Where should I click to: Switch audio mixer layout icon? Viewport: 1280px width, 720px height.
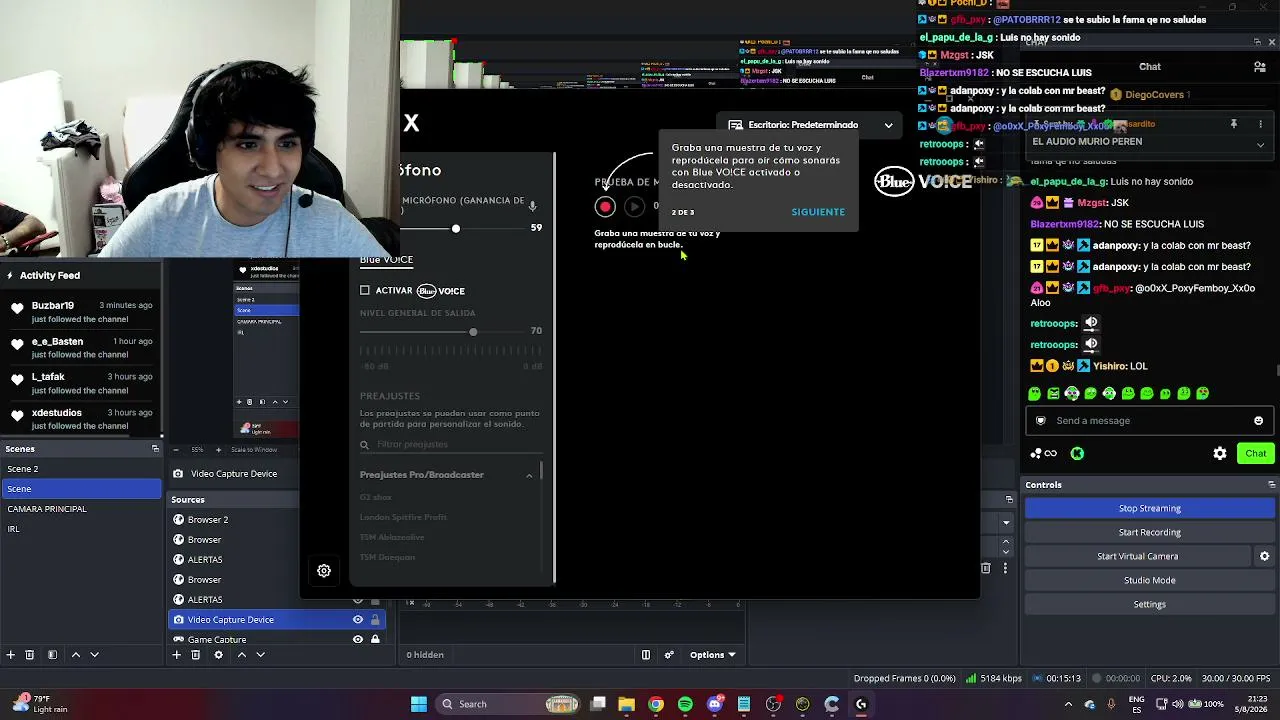click(646, 655)
